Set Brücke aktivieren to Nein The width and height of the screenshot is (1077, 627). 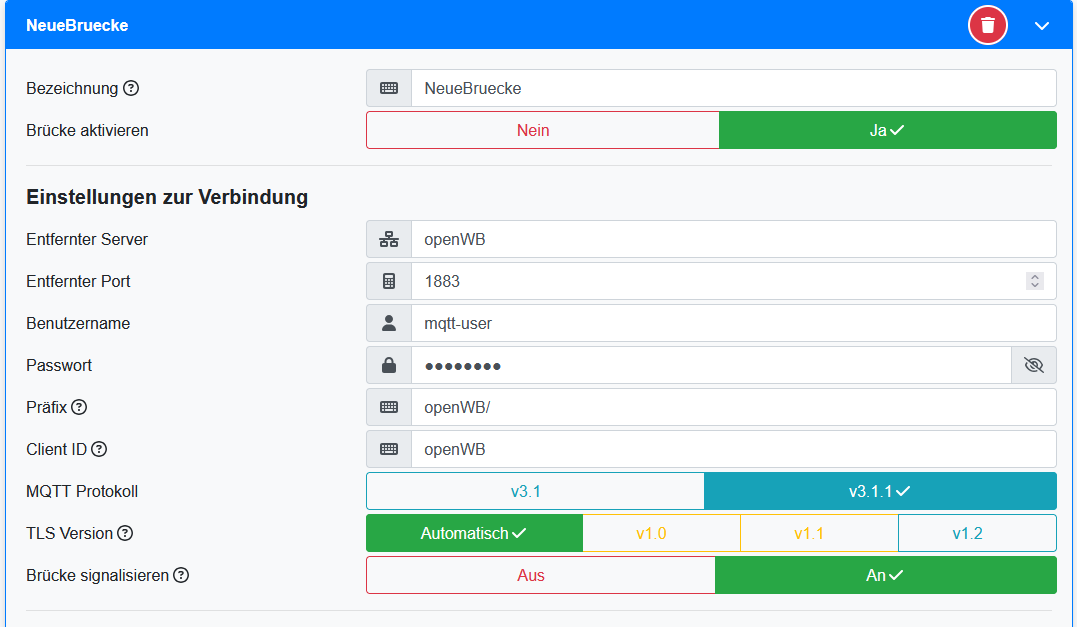(543, 130)
